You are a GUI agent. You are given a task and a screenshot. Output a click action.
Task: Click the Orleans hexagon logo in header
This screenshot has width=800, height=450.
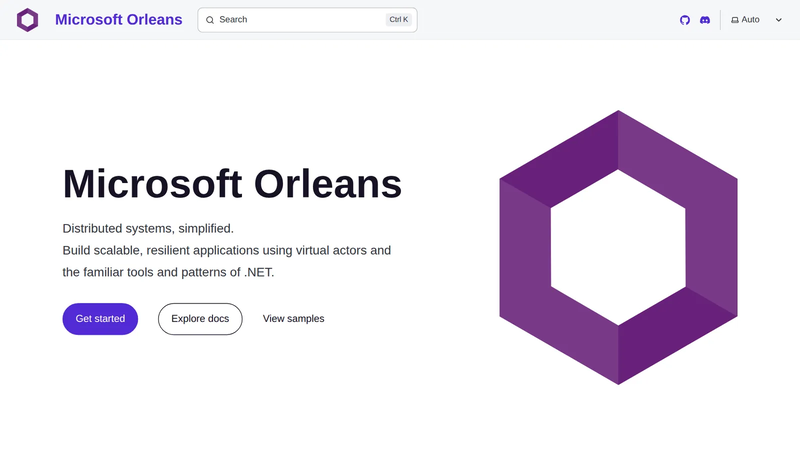point(28,20)
